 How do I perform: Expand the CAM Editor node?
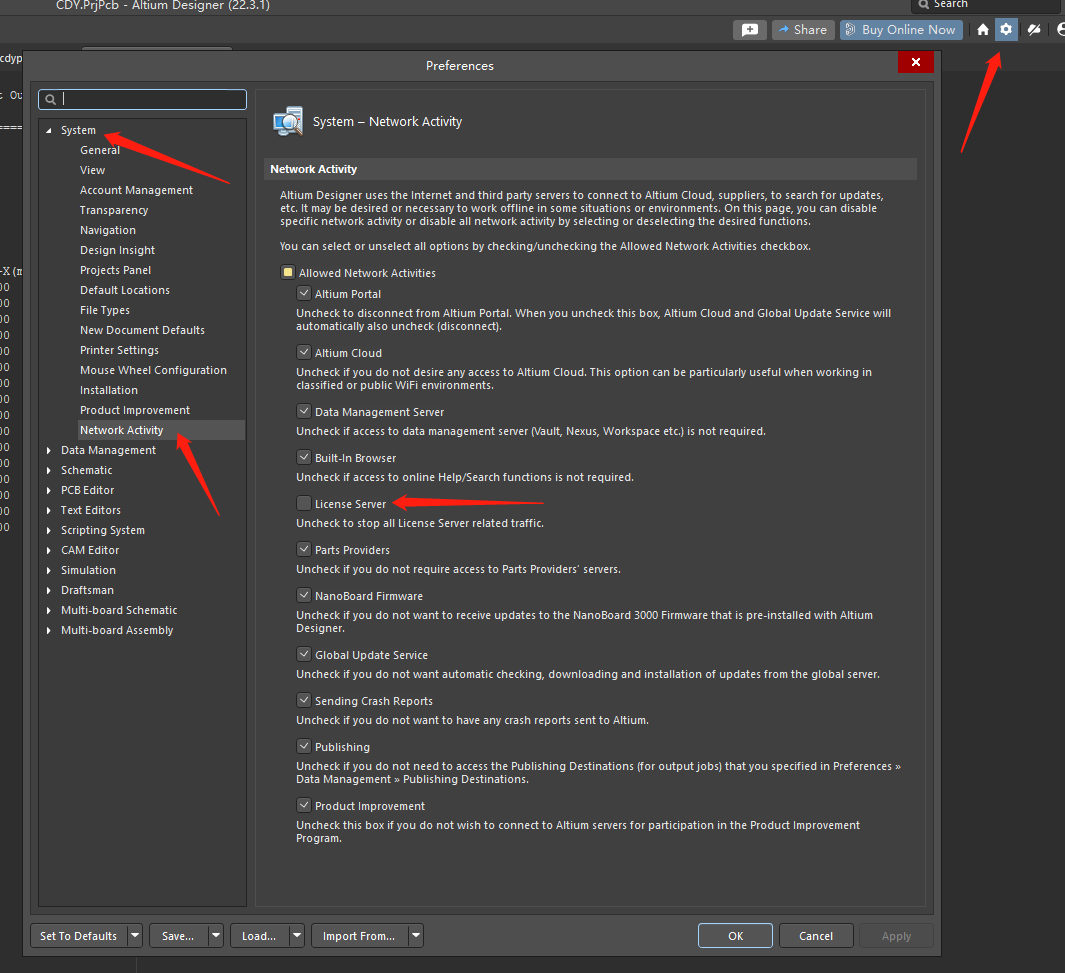click(49, 550)
